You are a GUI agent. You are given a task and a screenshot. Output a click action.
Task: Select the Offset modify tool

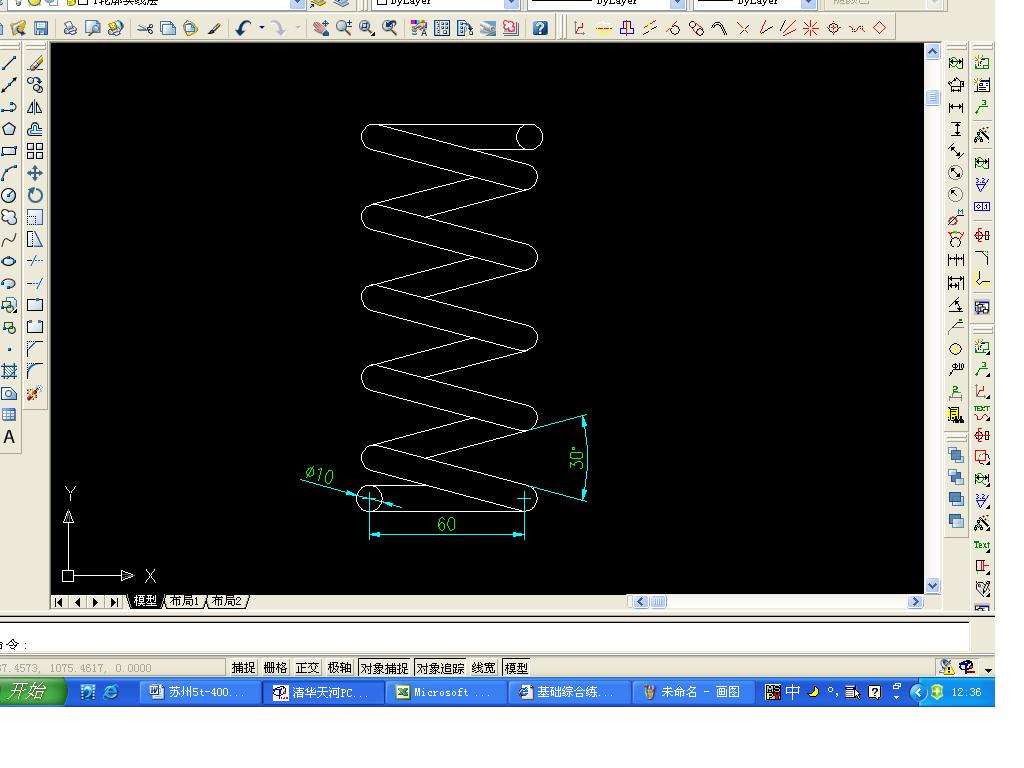[35, 129]
